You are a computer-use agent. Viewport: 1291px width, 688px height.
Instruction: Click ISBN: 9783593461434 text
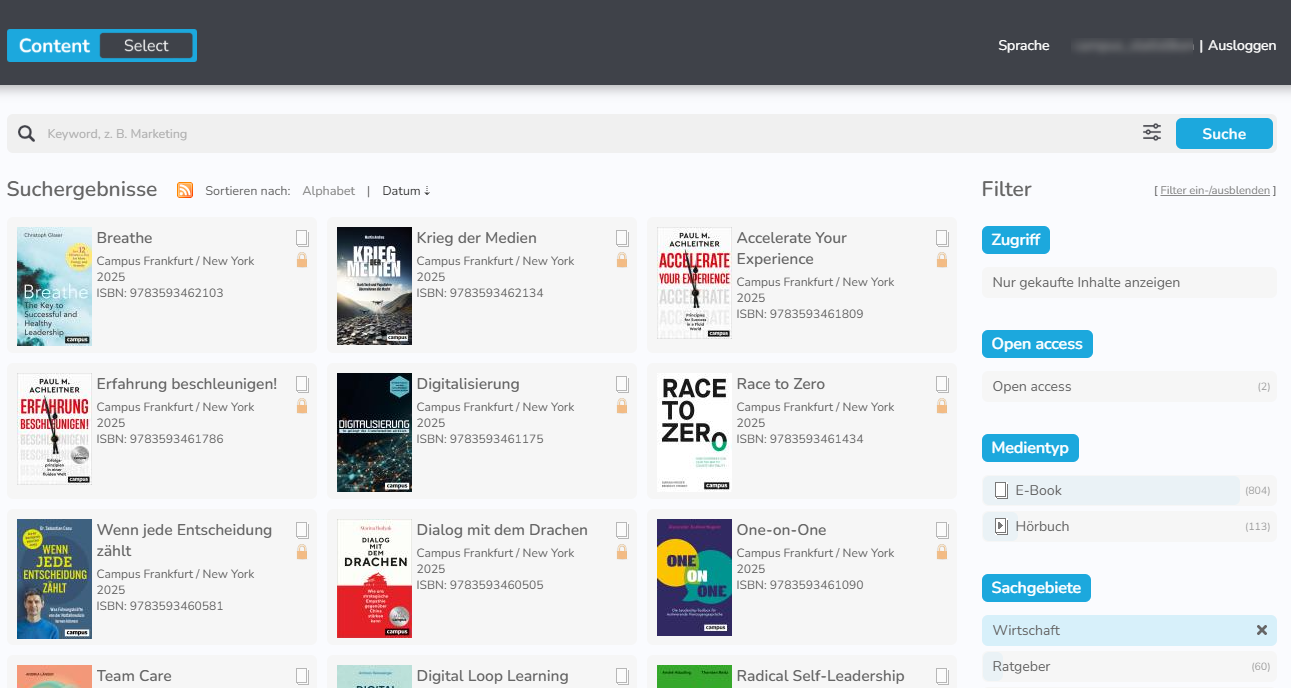(x=799, y=439)
